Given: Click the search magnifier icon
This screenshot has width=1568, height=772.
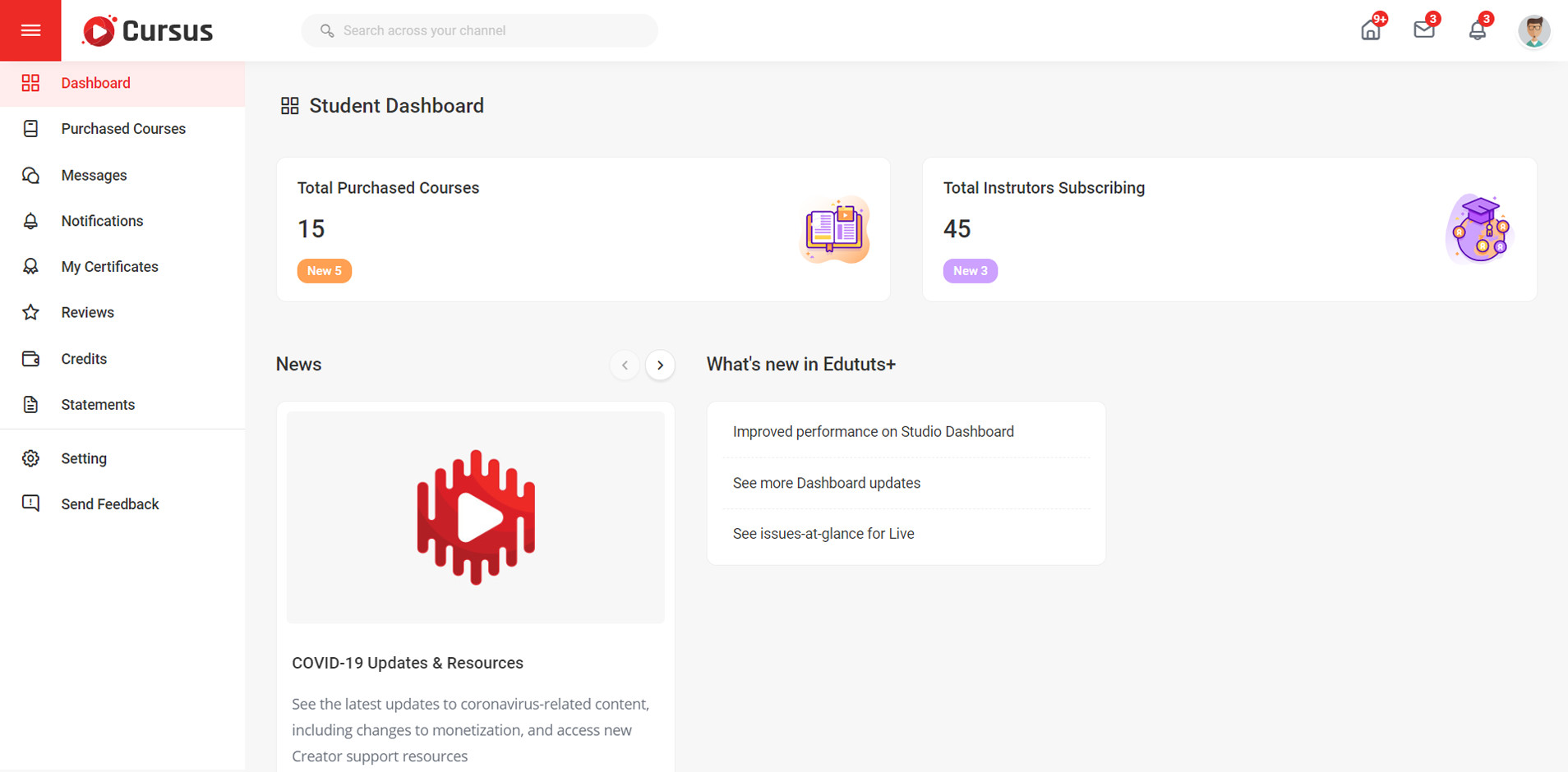Looking at the screenshot, I should (327, 30).
